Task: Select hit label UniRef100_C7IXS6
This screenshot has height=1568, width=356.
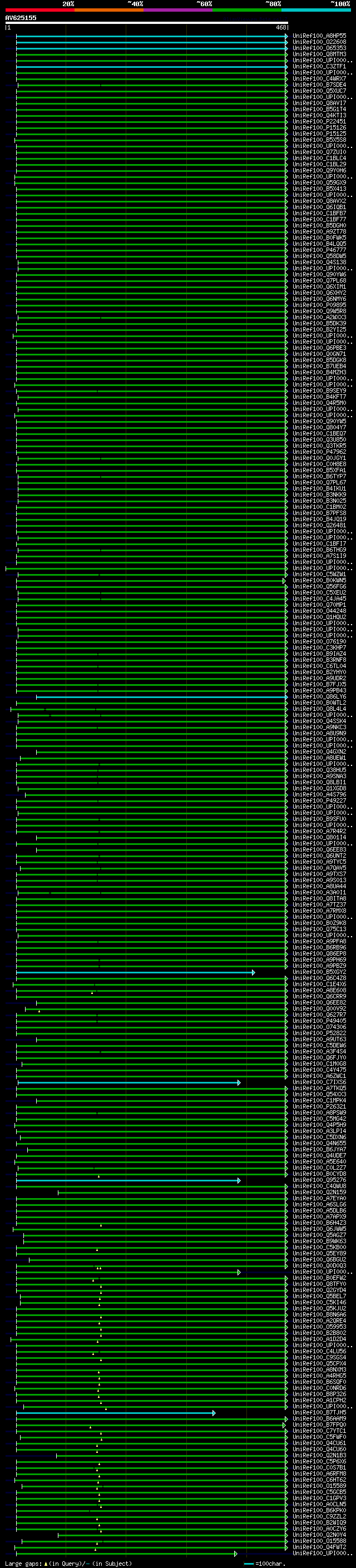Action: (x=319, y=1082)
